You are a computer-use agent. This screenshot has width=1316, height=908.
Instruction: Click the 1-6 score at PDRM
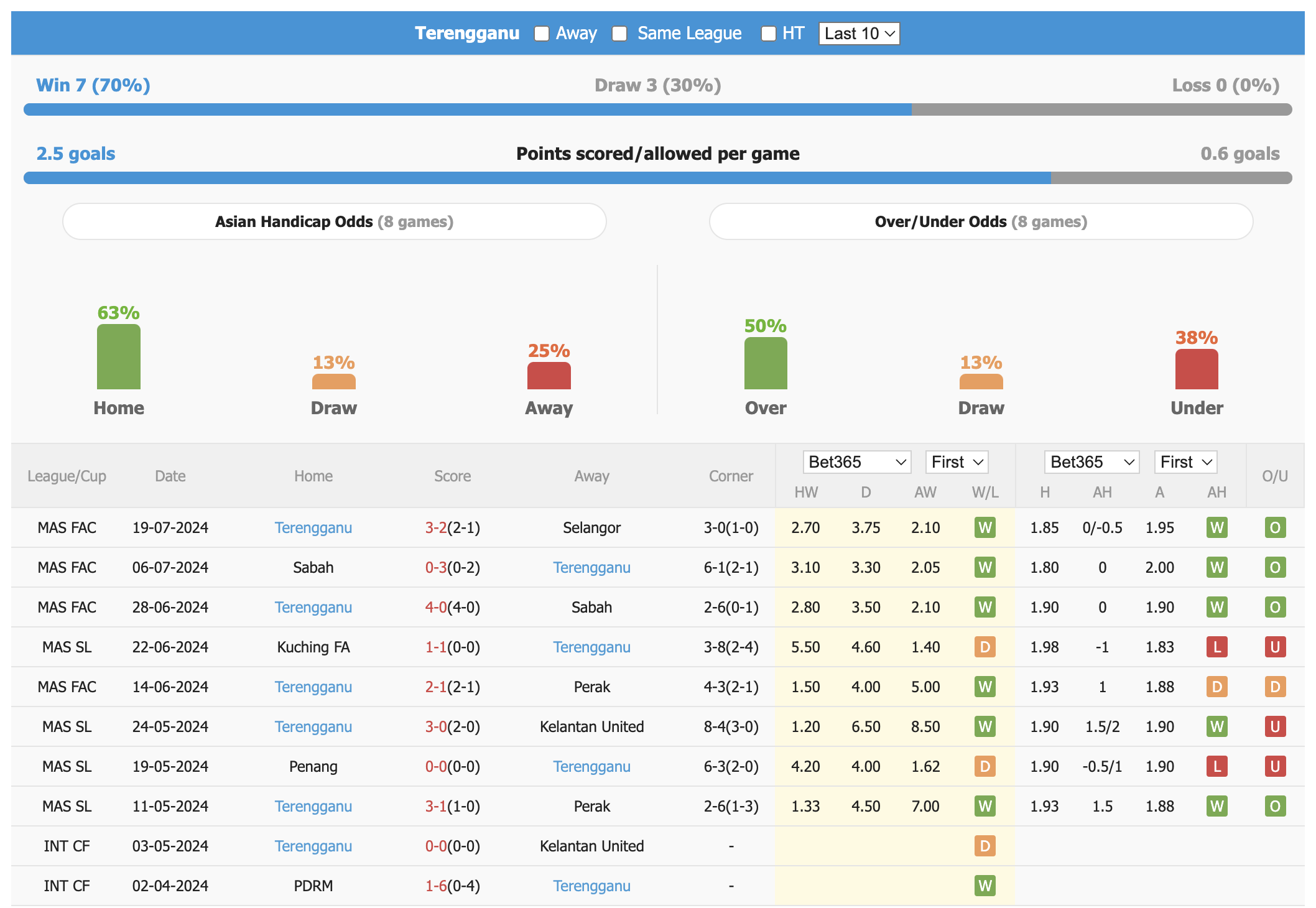436,886
